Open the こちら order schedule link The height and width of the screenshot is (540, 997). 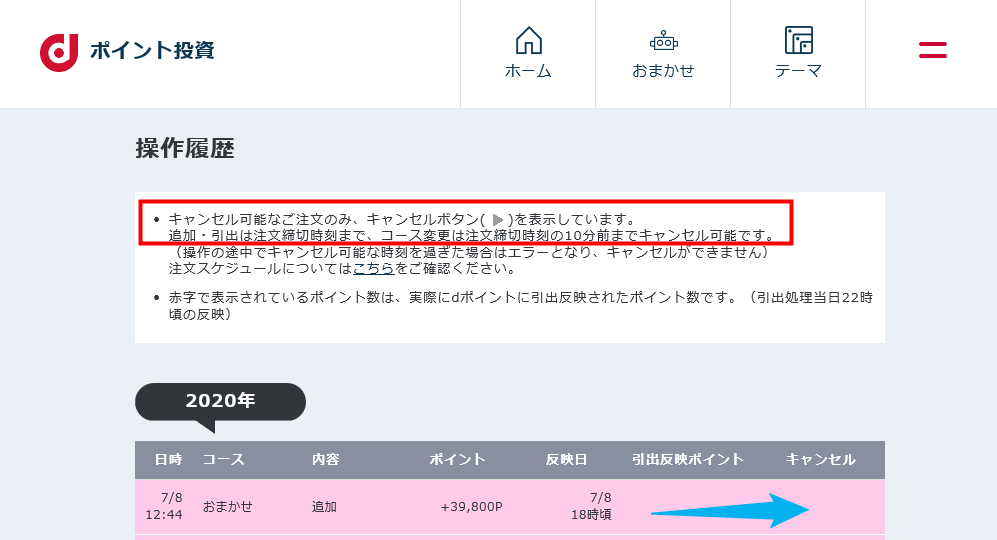[x=374, y=268]
